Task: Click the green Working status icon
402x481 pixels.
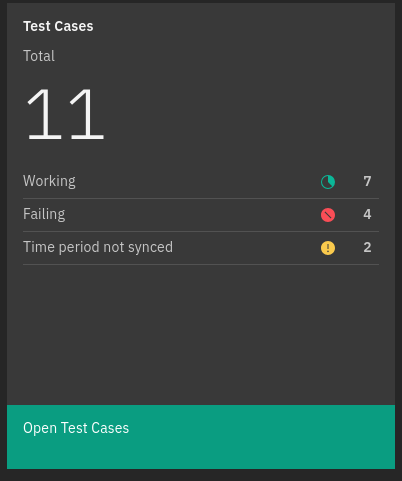Action: pyautogui.click(x=328, y=182)
